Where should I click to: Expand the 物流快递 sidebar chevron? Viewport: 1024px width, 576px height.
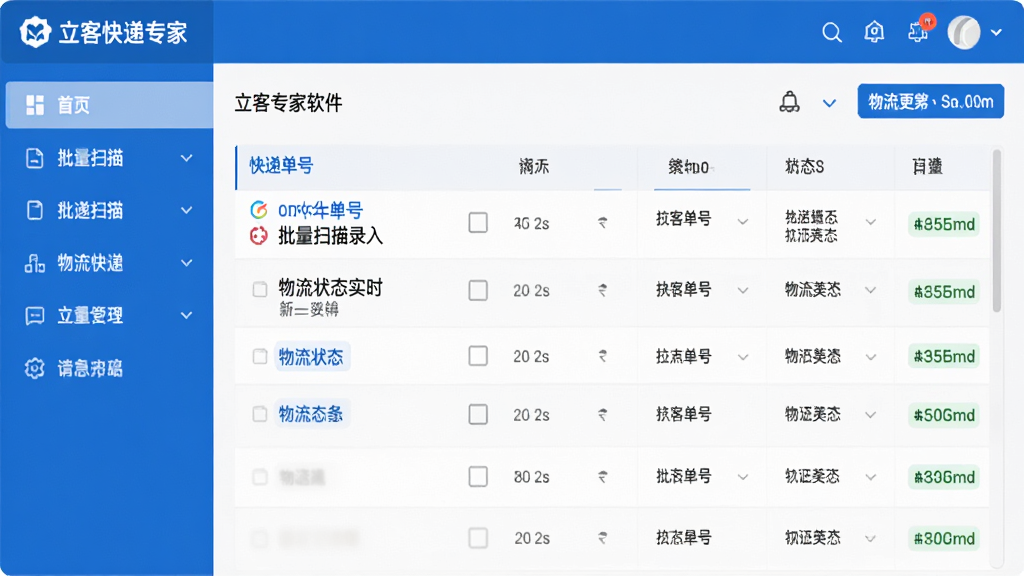click(187, 263)
